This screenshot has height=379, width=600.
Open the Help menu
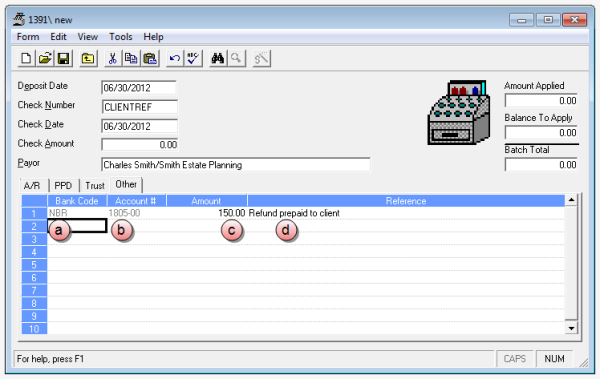[x=153, y=37]
